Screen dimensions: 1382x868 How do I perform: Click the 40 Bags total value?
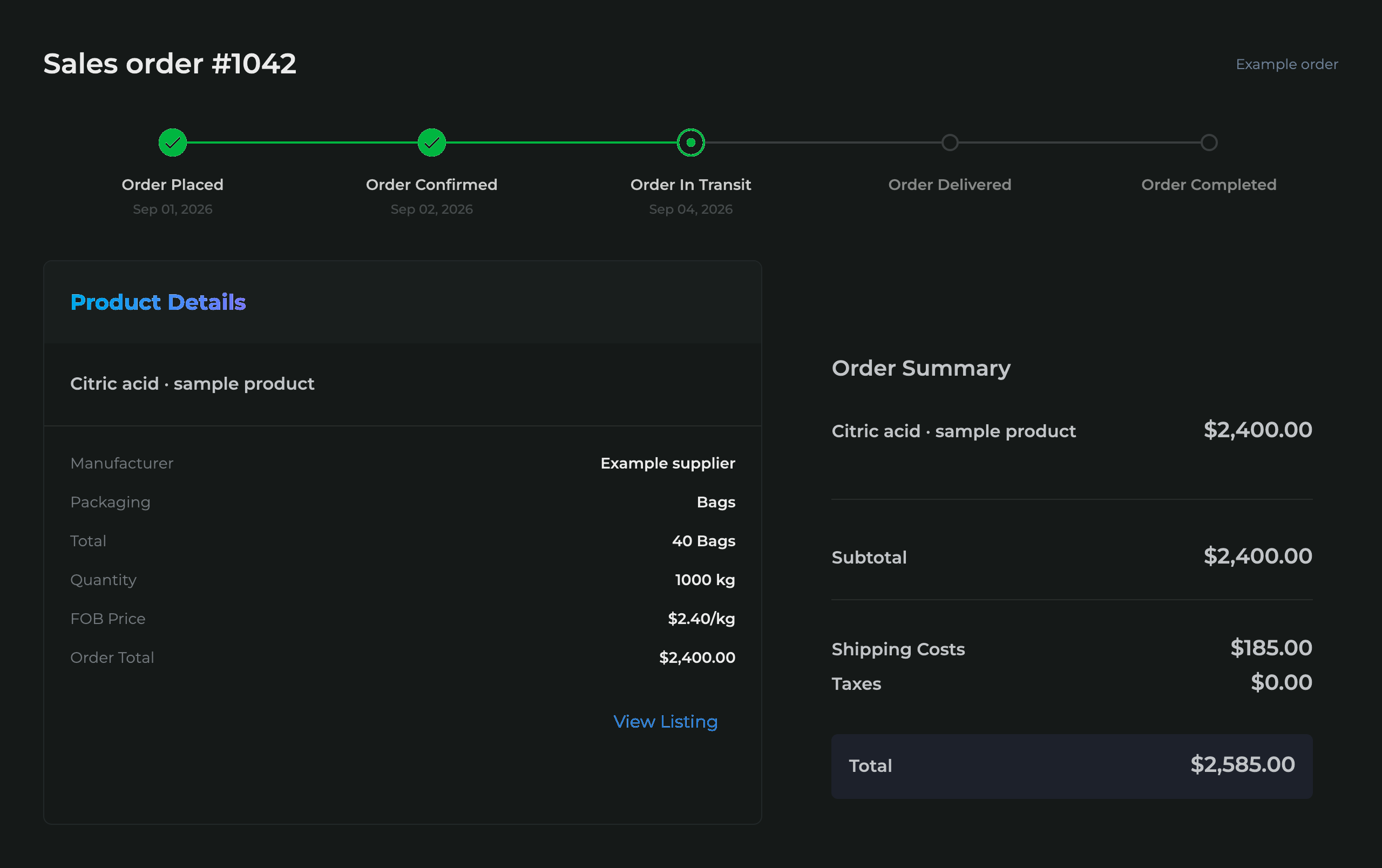click(703, 541)
